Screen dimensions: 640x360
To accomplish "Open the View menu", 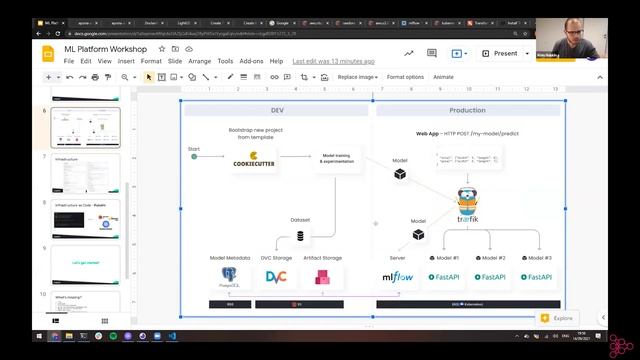I will [104, 61].
